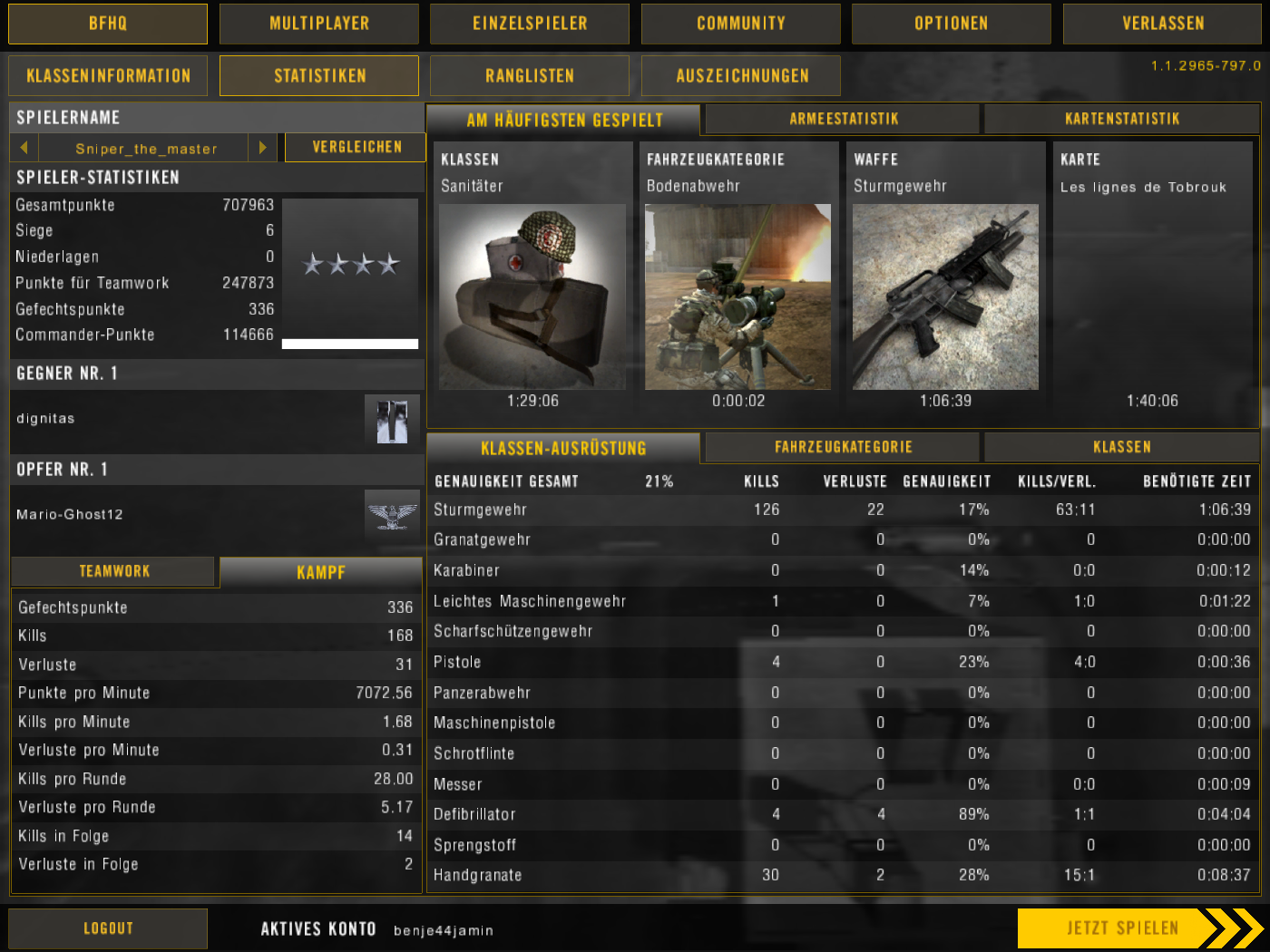Open the Armeestatistik tab

(843, 119)
